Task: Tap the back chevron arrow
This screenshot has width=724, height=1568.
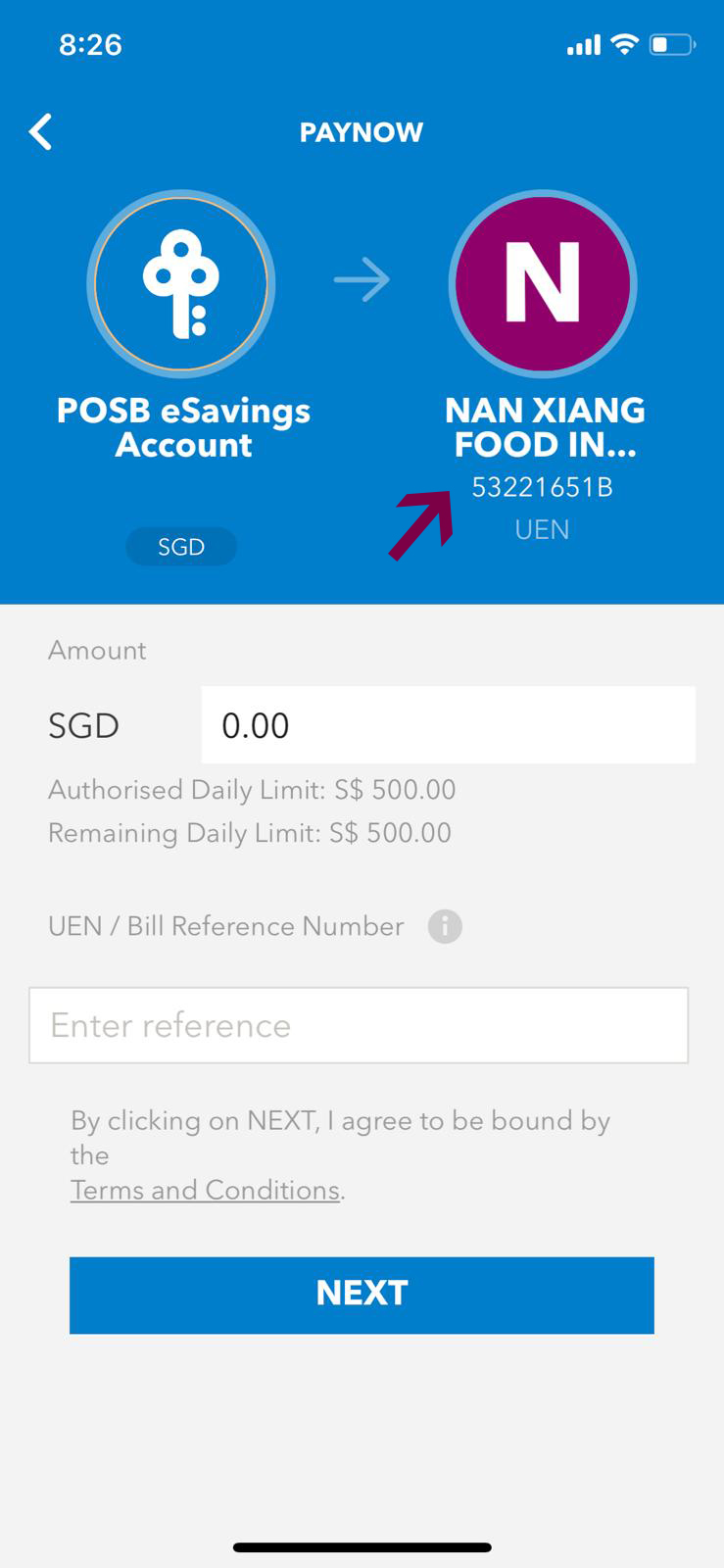Action: (x=41, y=131)
